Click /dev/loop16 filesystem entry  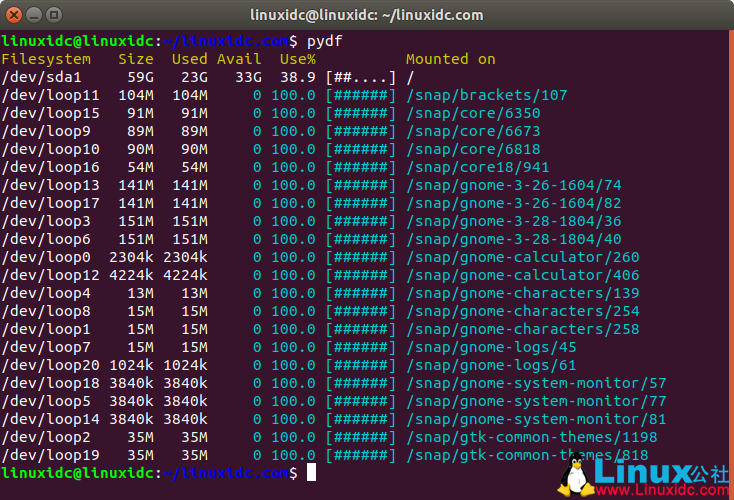point(51,168)
